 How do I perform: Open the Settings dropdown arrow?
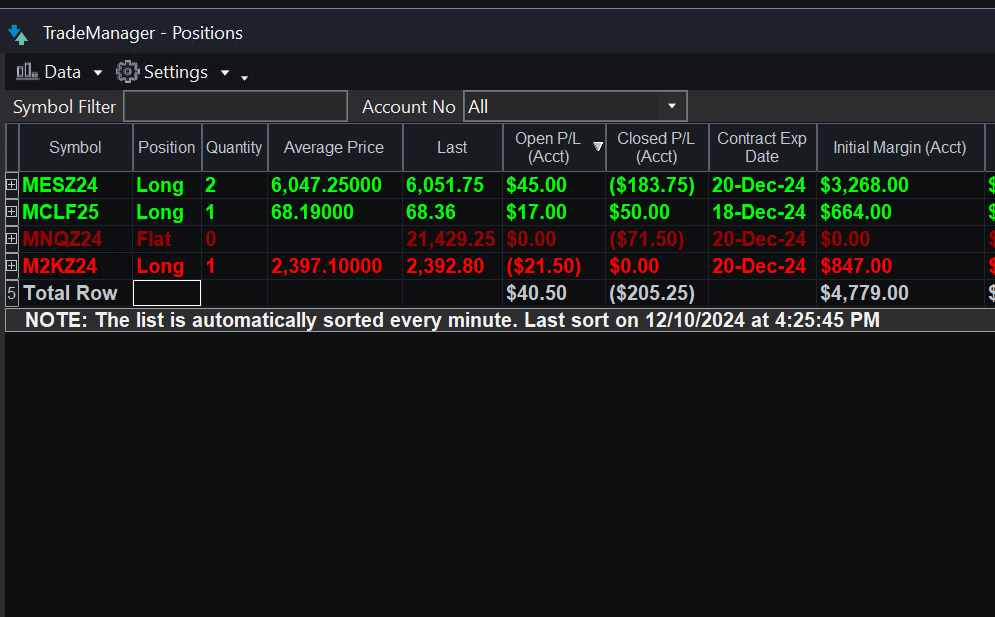(224, 72)
